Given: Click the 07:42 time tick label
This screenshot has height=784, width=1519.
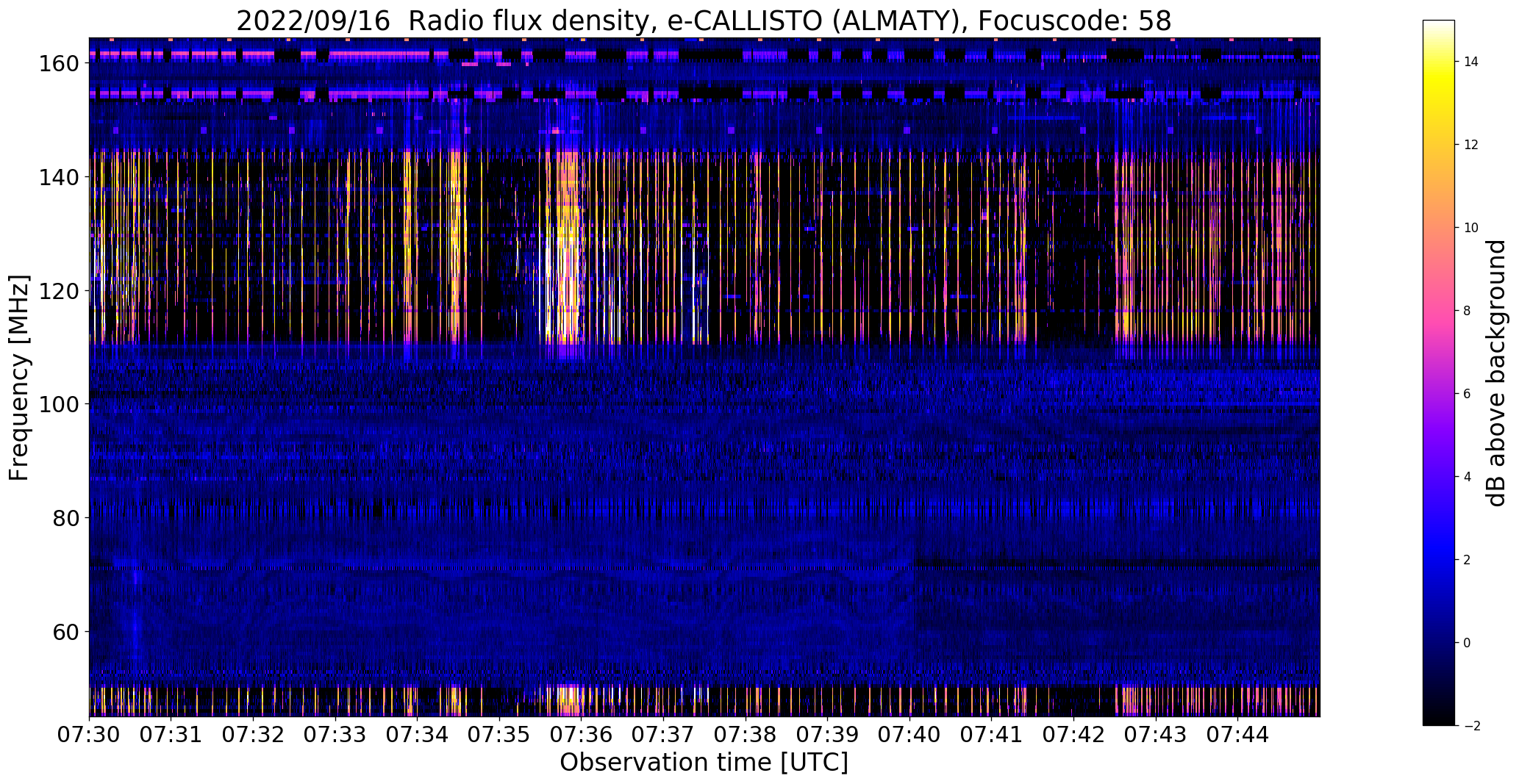Looking at the screenshot, I should (x=1073, y=735).
